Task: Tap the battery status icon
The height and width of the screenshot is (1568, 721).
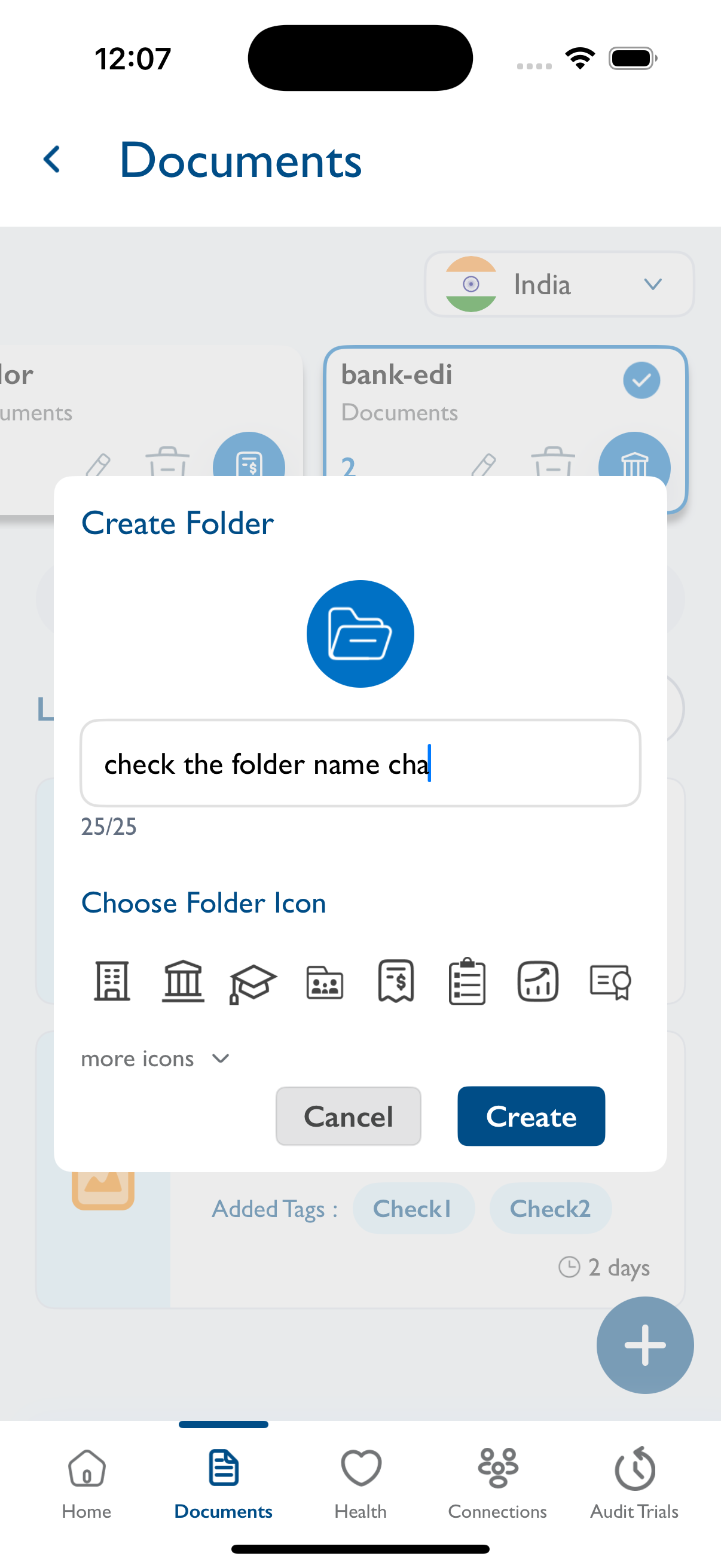Action: click(x=633, y=59)
